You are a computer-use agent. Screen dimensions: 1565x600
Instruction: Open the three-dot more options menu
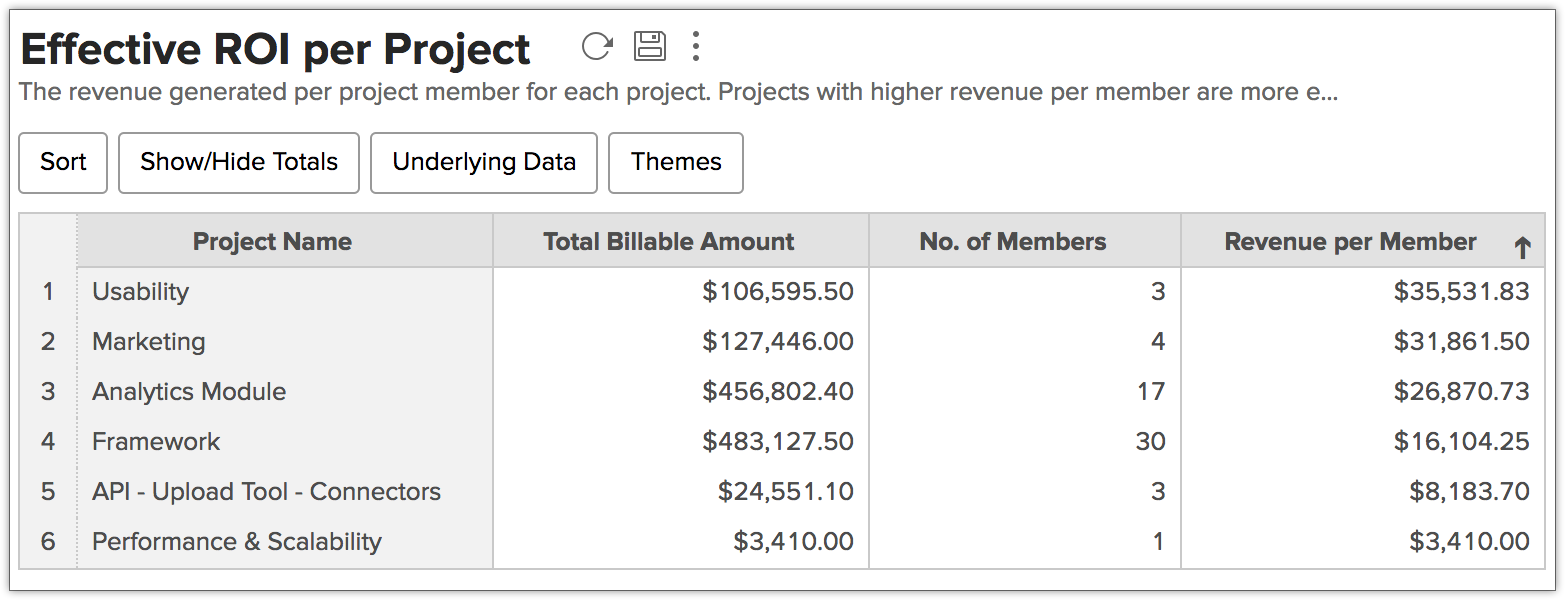click(696, 46)
